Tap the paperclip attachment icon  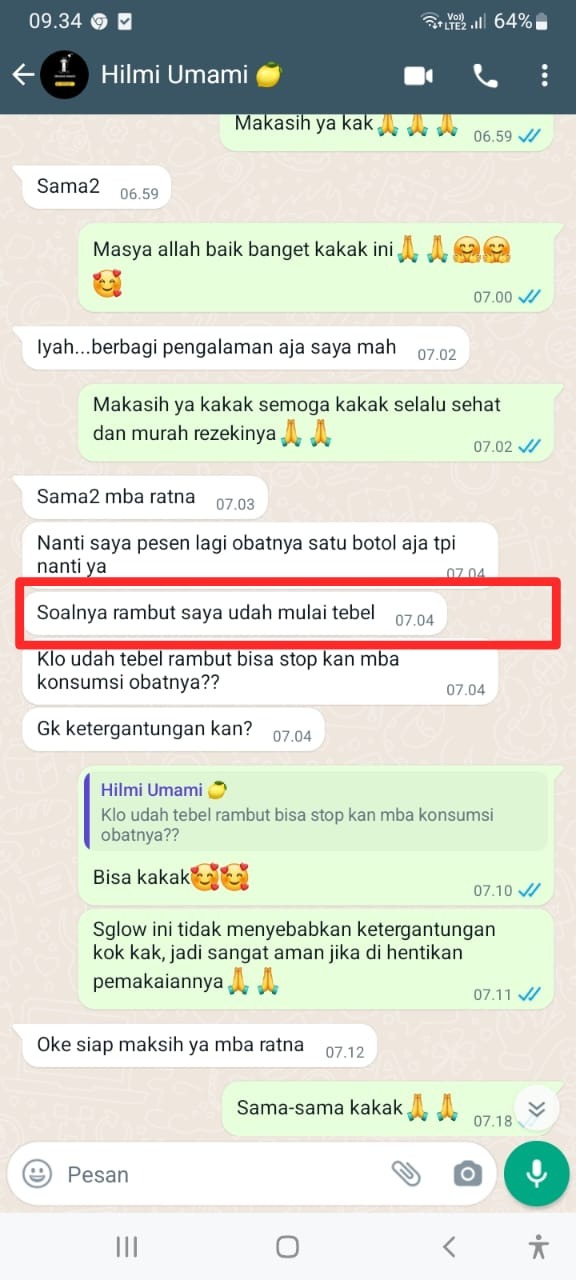click(x=405, y=1173)
